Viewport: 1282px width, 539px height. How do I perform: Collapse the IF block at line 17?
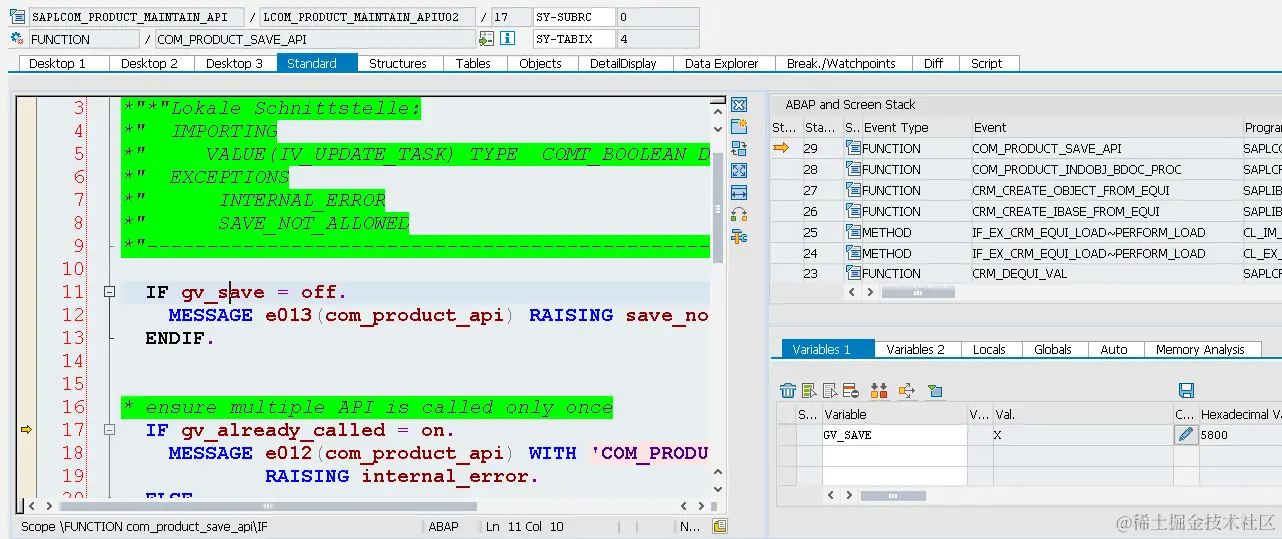109,430
